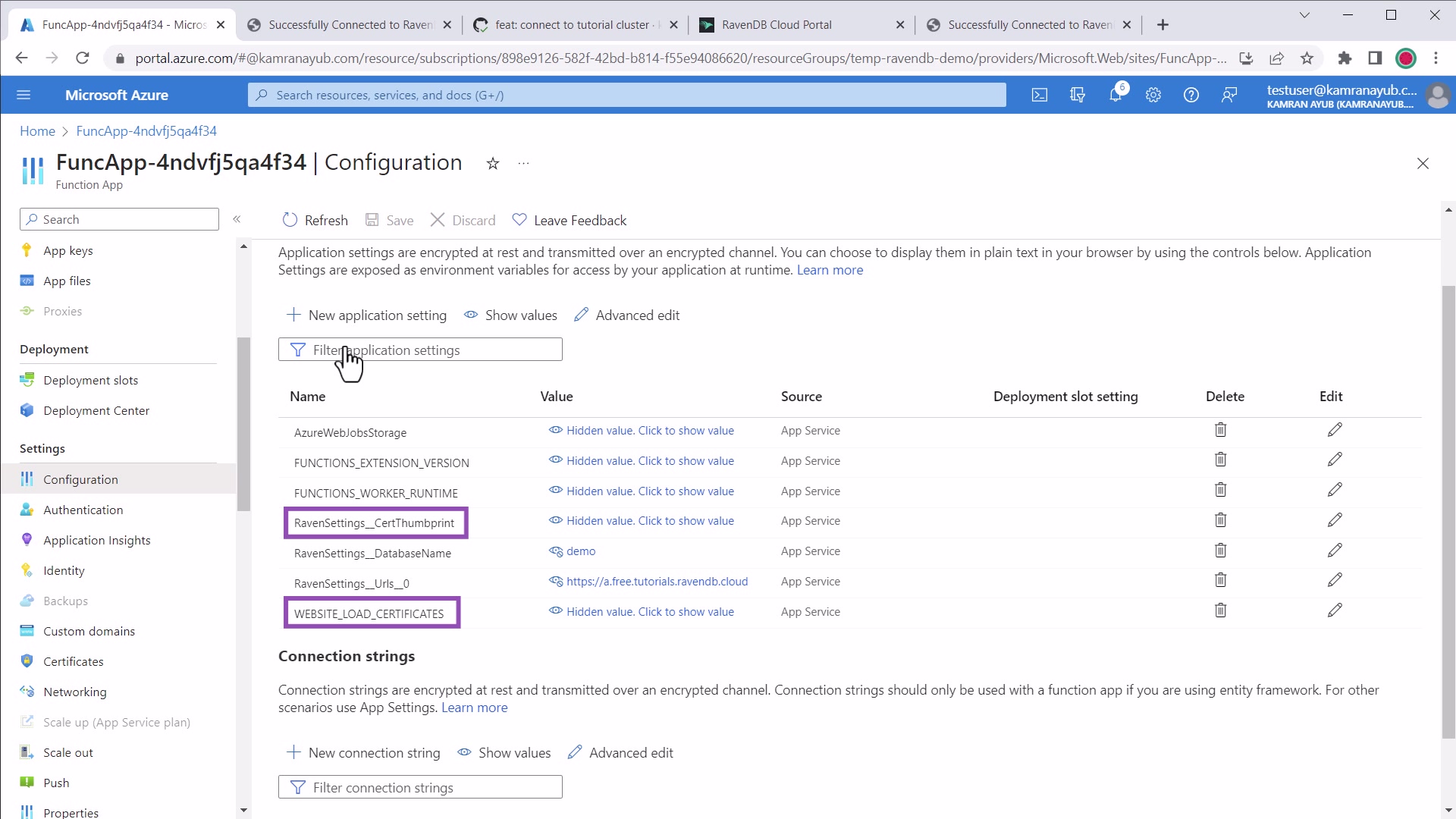Favorite this resource with star icon
The image size is (1456, 819).
[493, 163]
